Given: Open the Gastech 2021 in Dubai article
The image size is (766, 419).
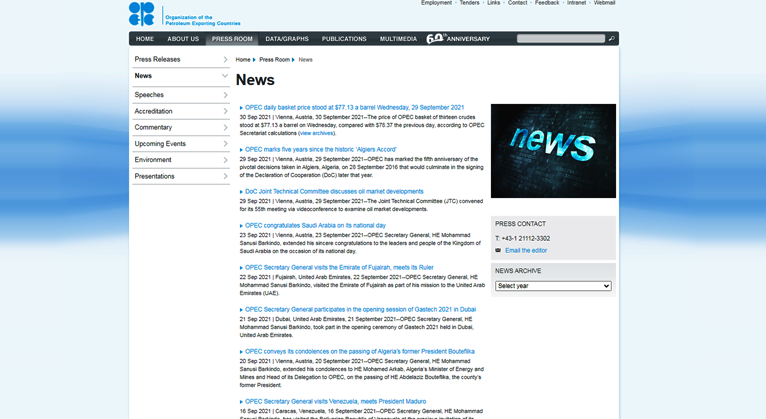Looking at the screenshot, I should (361, 310).
